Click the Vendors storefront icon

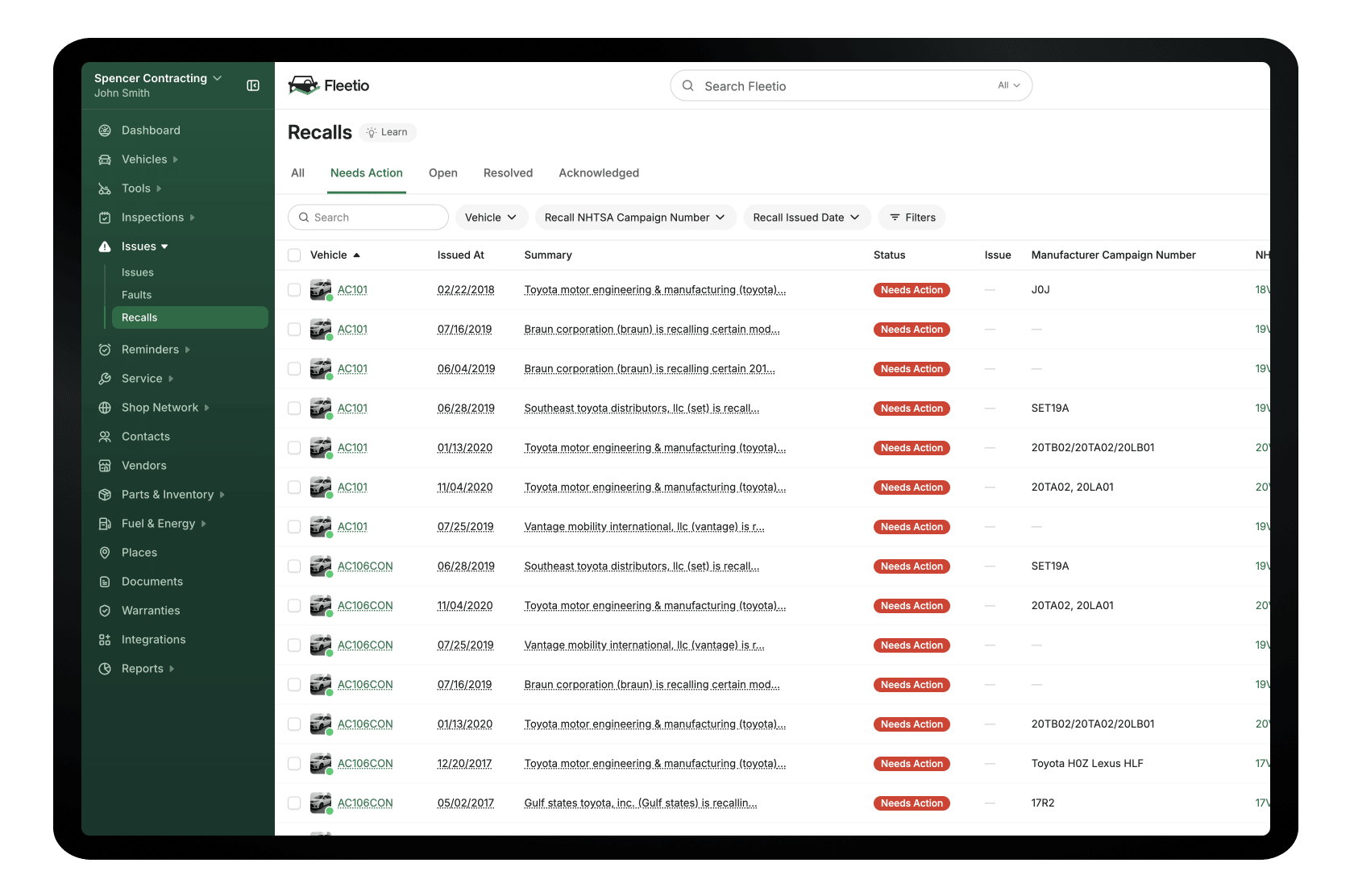coord(105,466)
